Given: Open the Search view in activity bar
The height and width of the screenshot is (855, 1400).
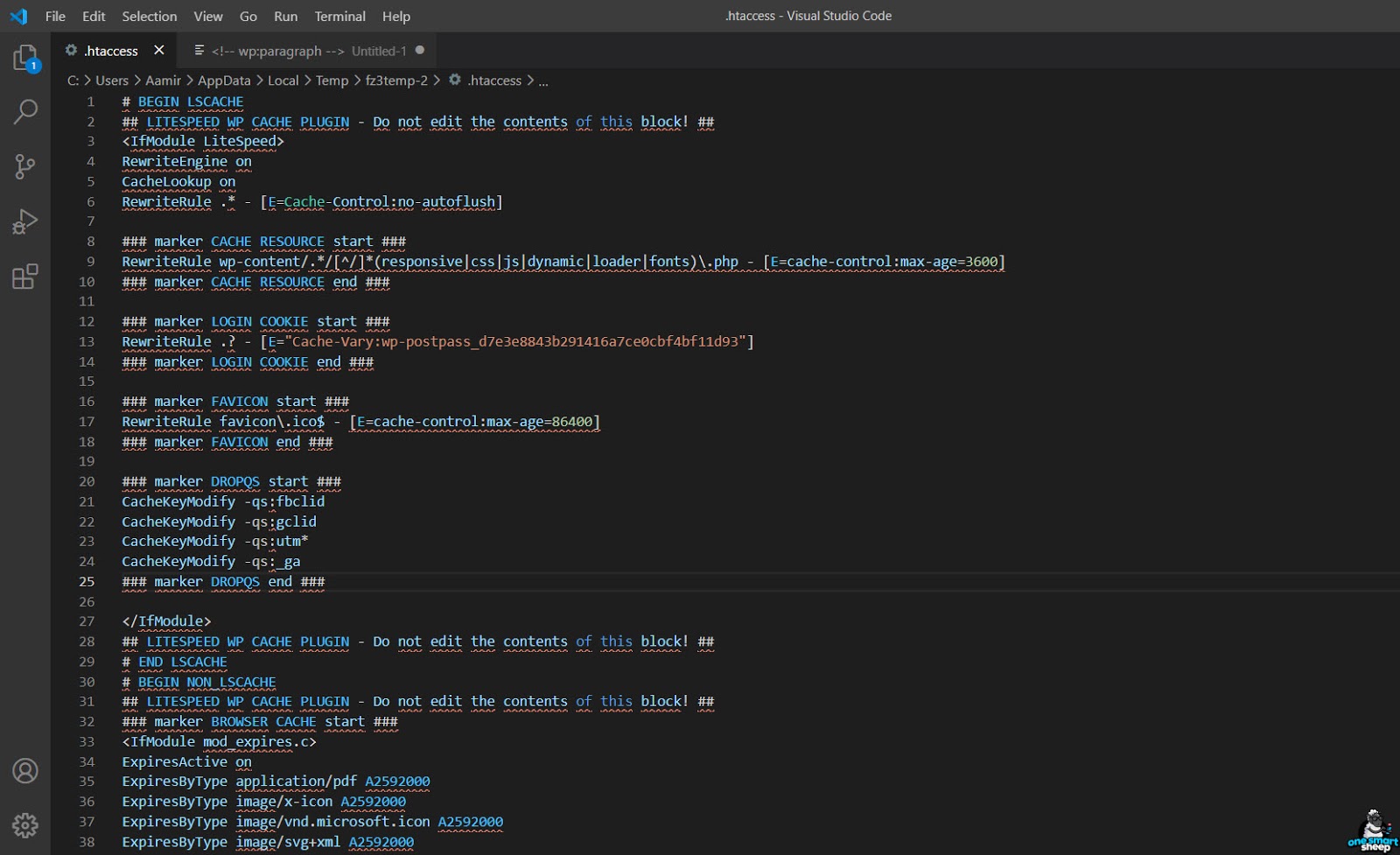Looking at the screenshot, I should point(25,112).
